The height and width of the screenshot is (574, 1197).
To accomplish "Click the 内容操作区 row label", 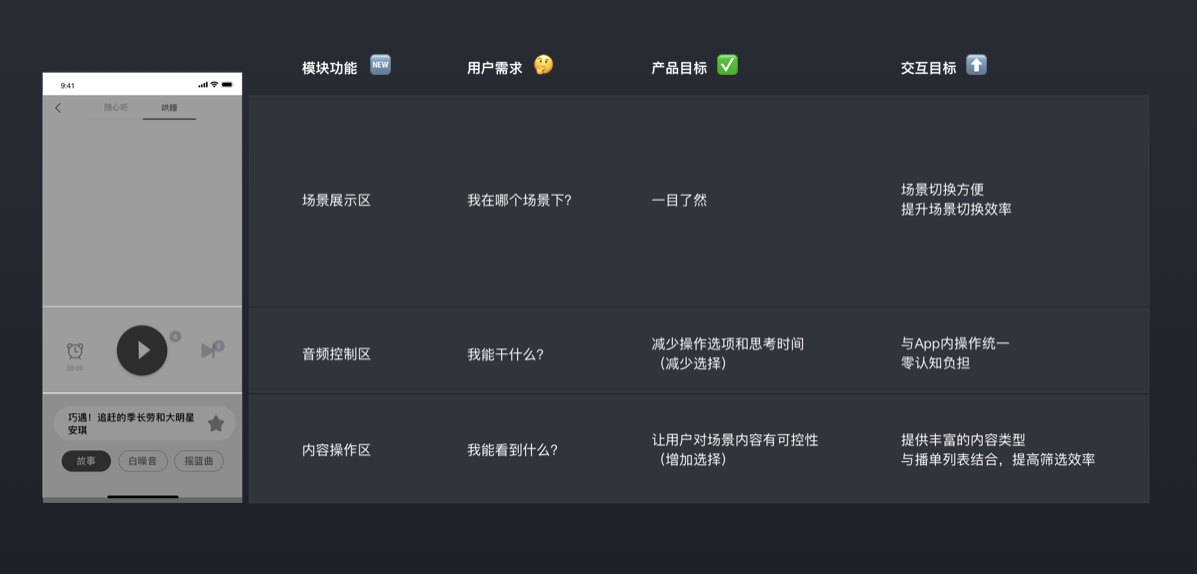I will pyautogui.click(x=337, y=450).
